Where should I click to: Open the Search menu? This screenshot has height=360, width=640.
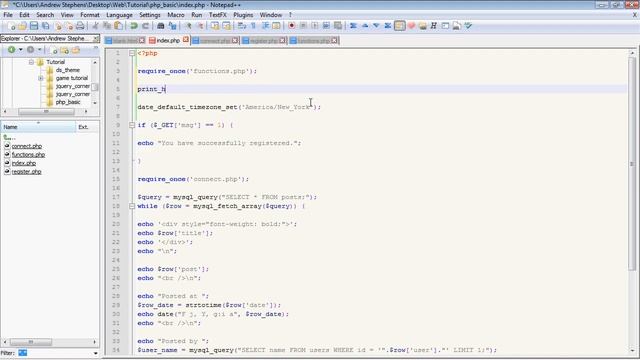45,15
